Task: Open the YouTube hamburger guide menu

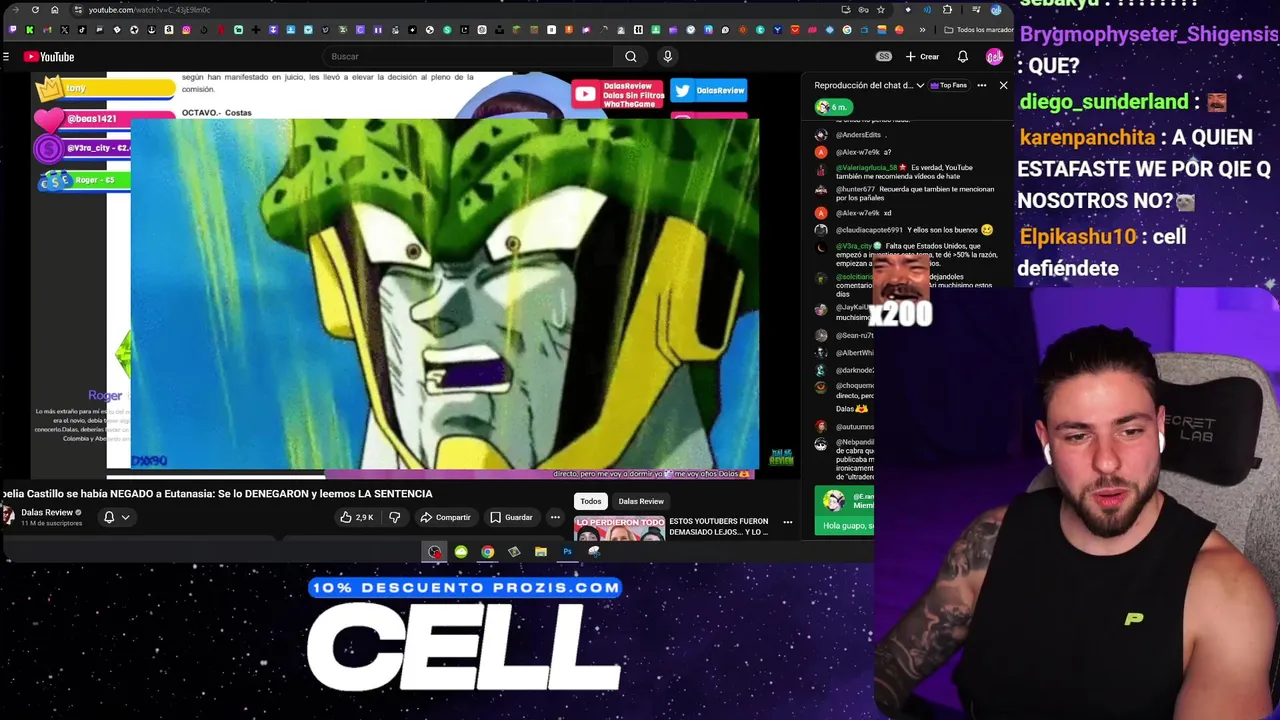Action: point(6,57)
